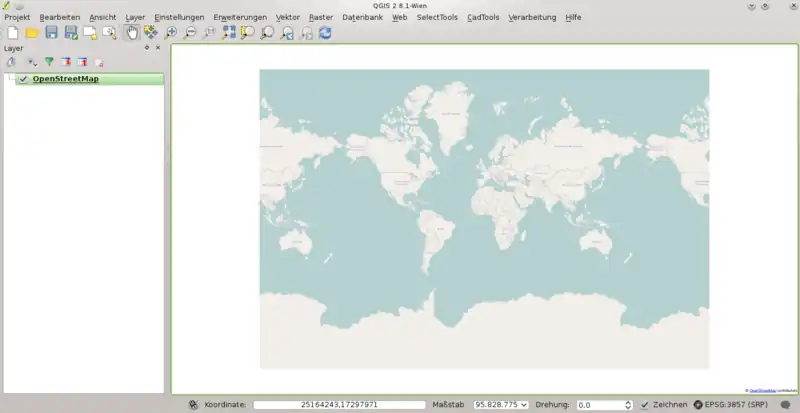Save the project with the floppy disk icon
Viewport: 800px width, 413px height.
pos(52,33)
